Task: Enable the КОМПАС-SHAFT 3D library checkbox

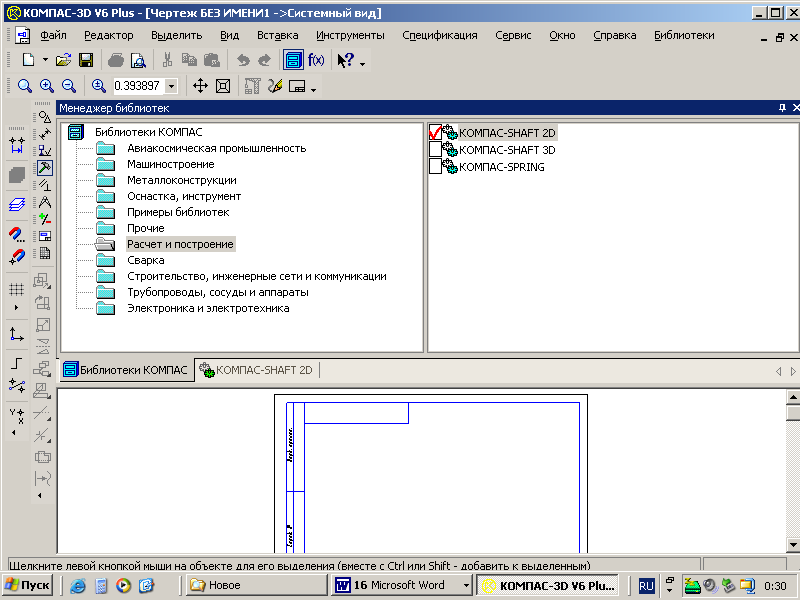Action: (x=435, y=149)
